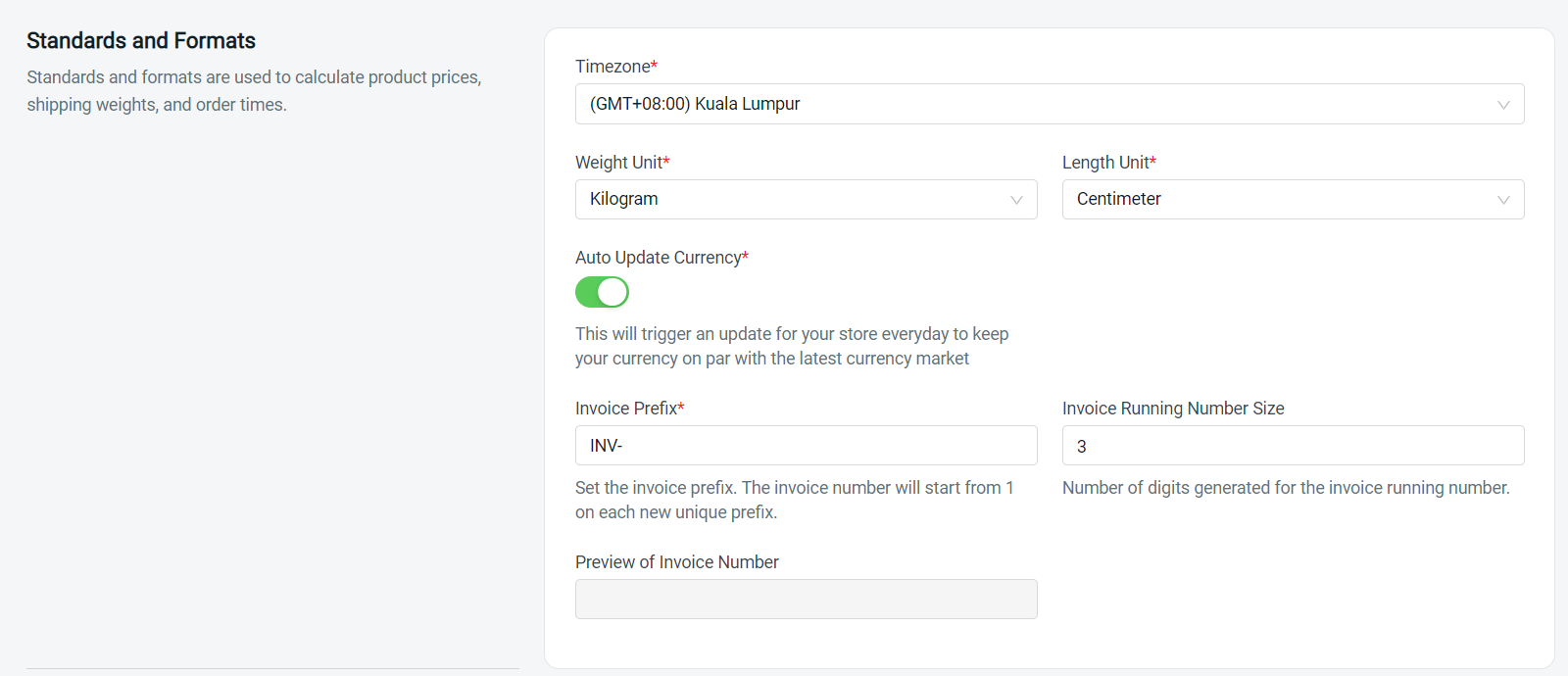Viewport: 1568px width, 676px height.
Task: Click the Weight Unit chevron arrow
Action: click(x=1016, y=199)
